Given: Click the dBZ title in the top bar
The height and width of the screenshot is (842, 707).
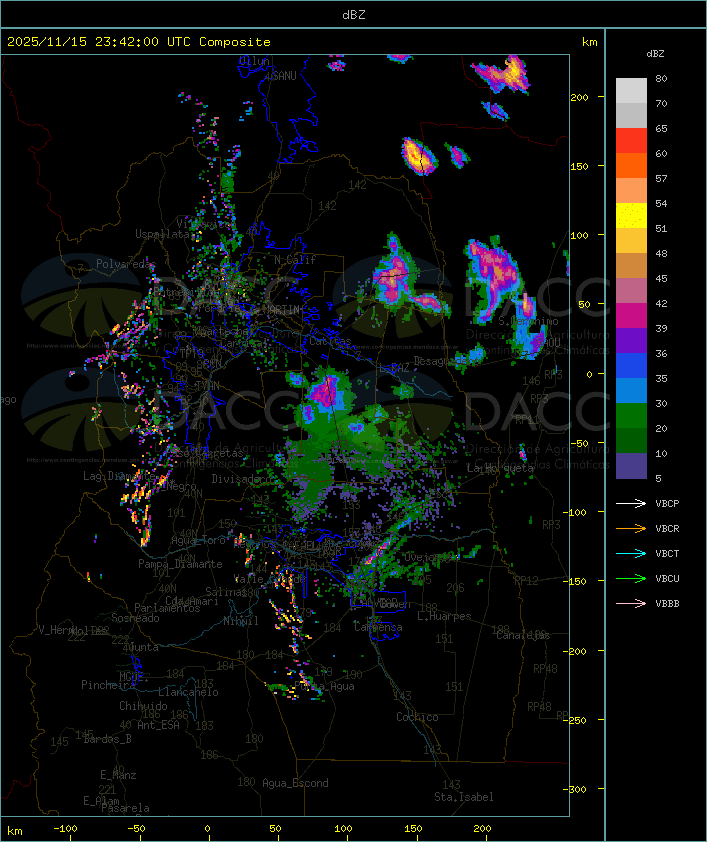Looking at the screenshot, I should tap(354, 14).
